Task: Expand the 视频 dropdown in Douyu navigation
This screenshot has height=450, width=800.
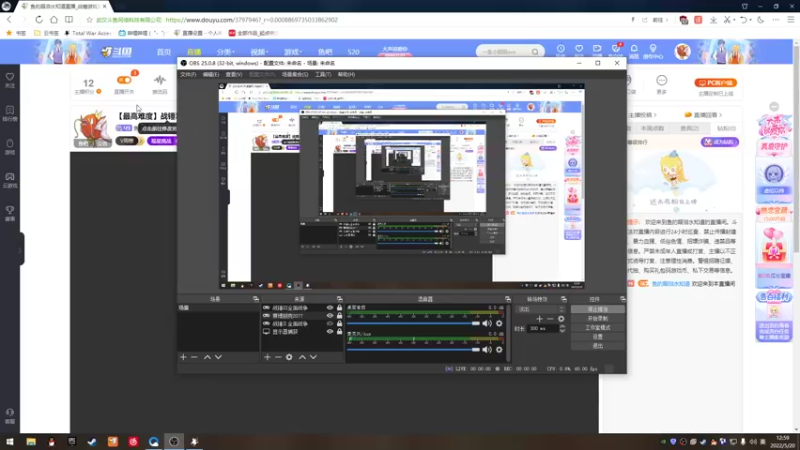Action: 259,52
